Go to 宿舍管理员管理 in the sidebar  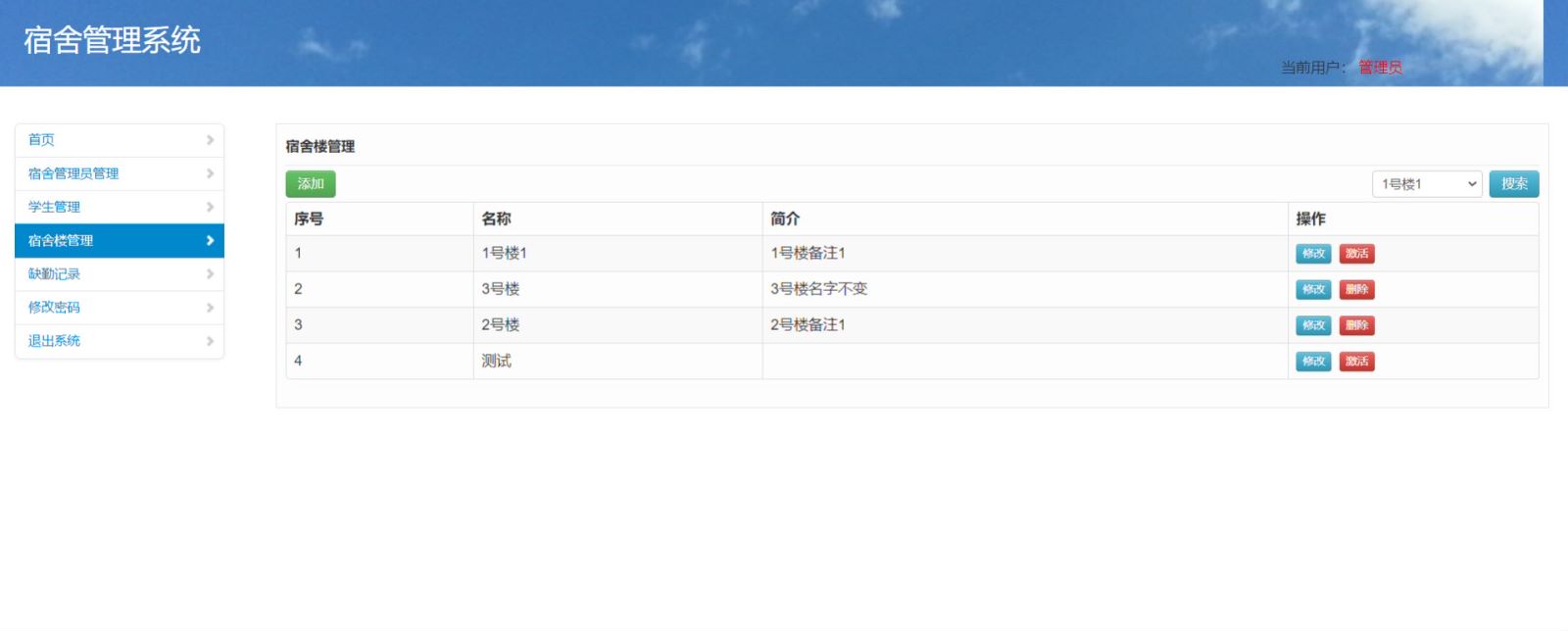coord(120,173)
